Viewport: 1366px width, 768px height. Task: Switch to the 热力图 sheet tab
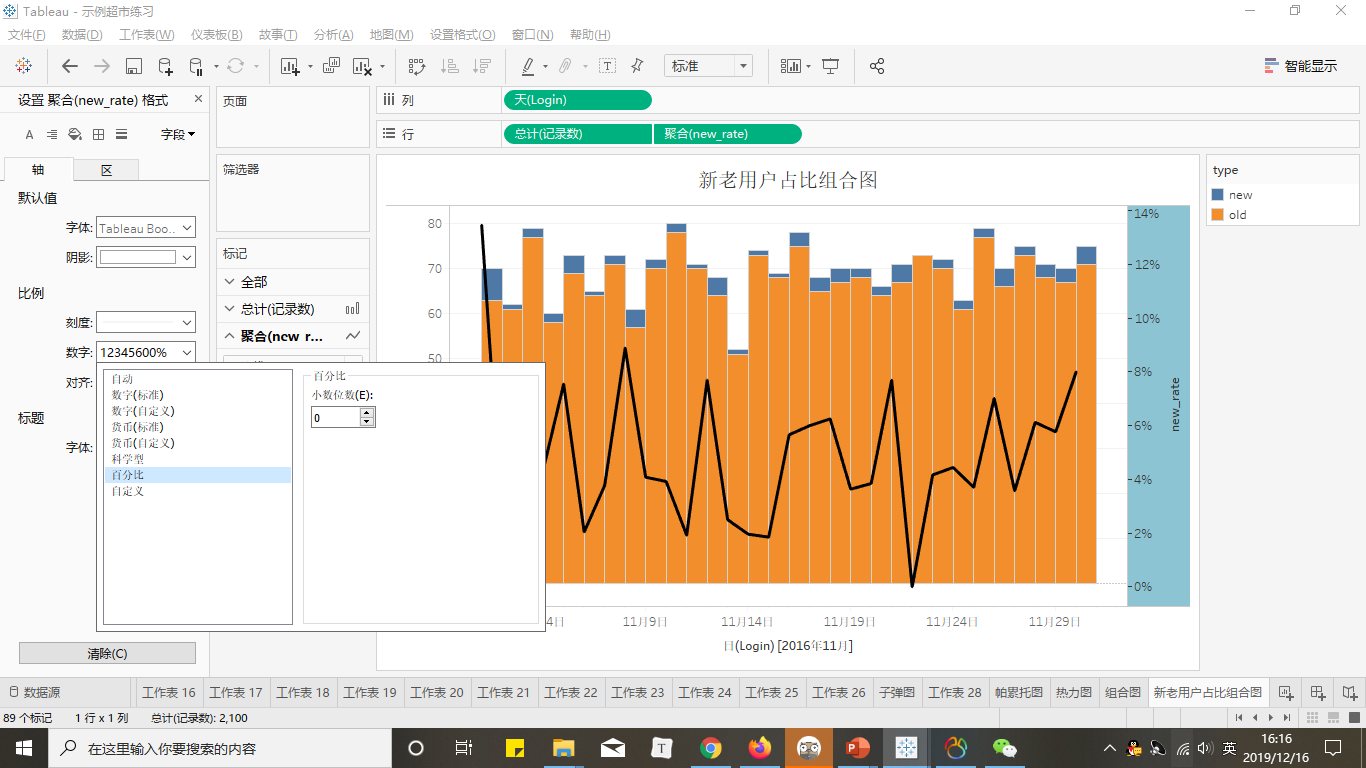pos(1074,692)
